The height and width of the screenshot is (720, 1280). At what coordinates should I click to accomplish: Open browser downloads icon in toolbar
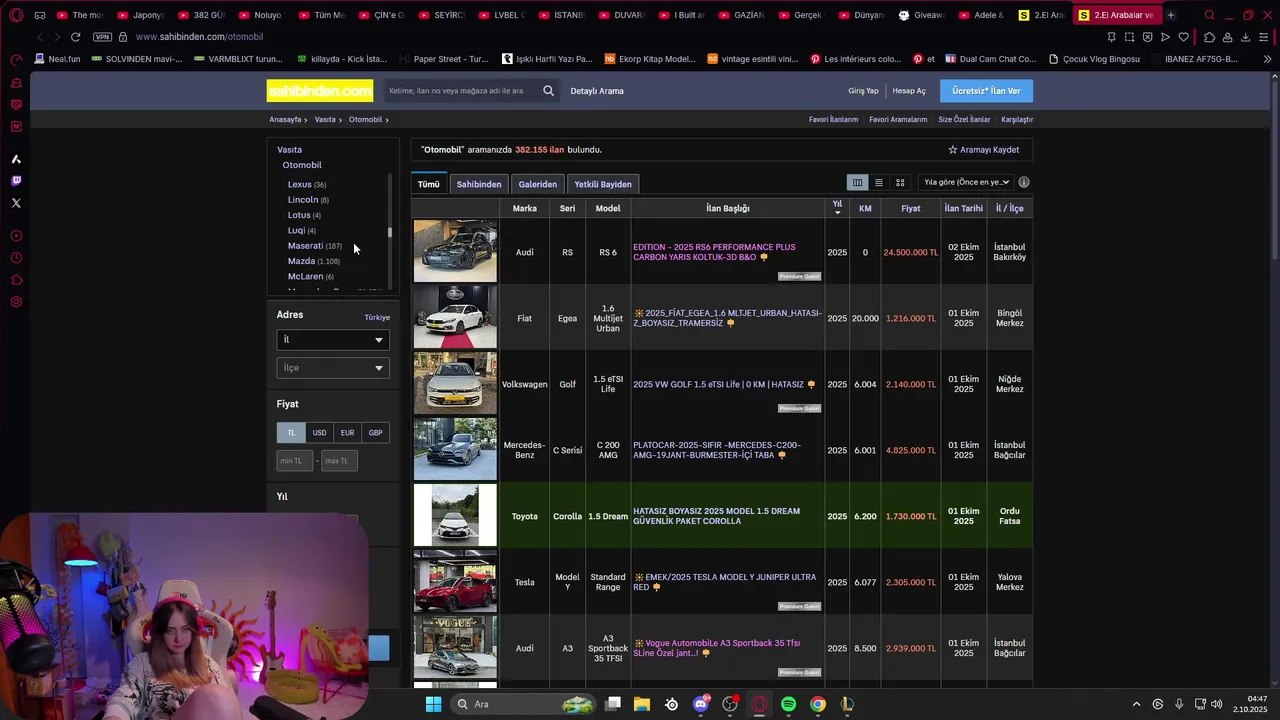(x=1245, y=37)
